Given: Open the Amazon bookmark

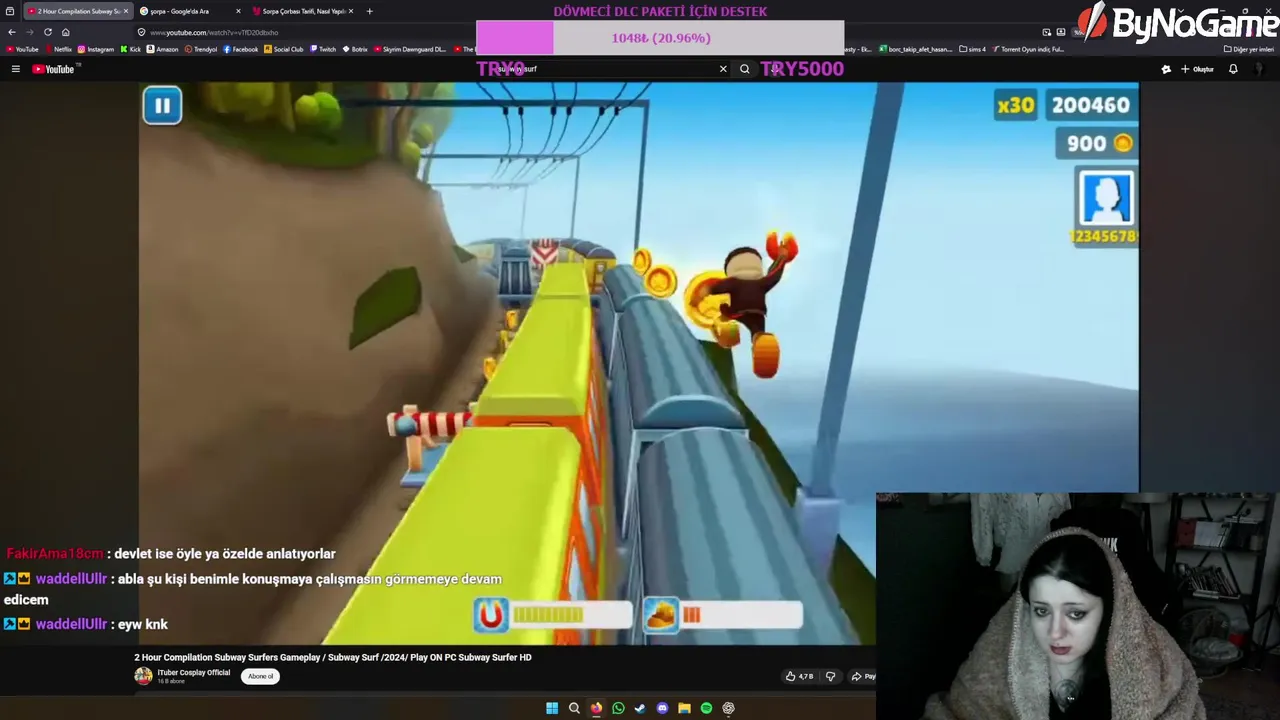Looking at the screenshot, I should pyautogui.click(x=162, y=49).
